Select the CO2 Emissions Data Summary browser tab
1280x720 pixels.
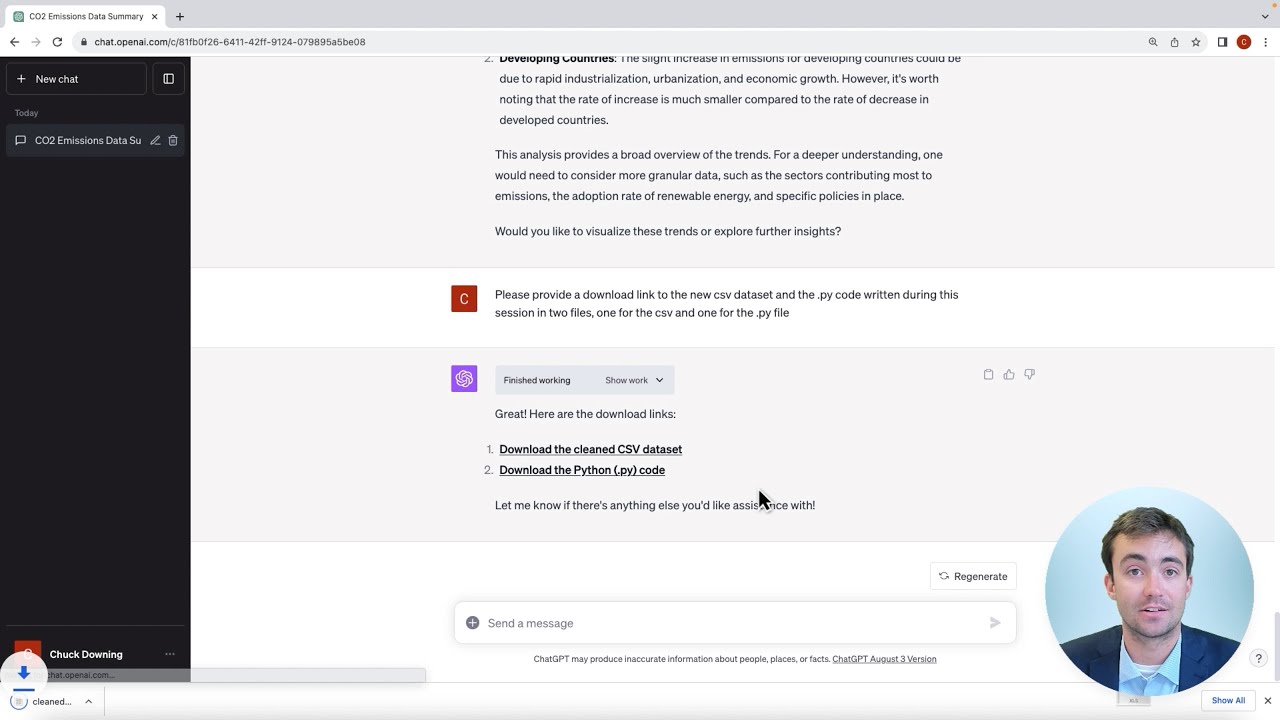(85, 16)
